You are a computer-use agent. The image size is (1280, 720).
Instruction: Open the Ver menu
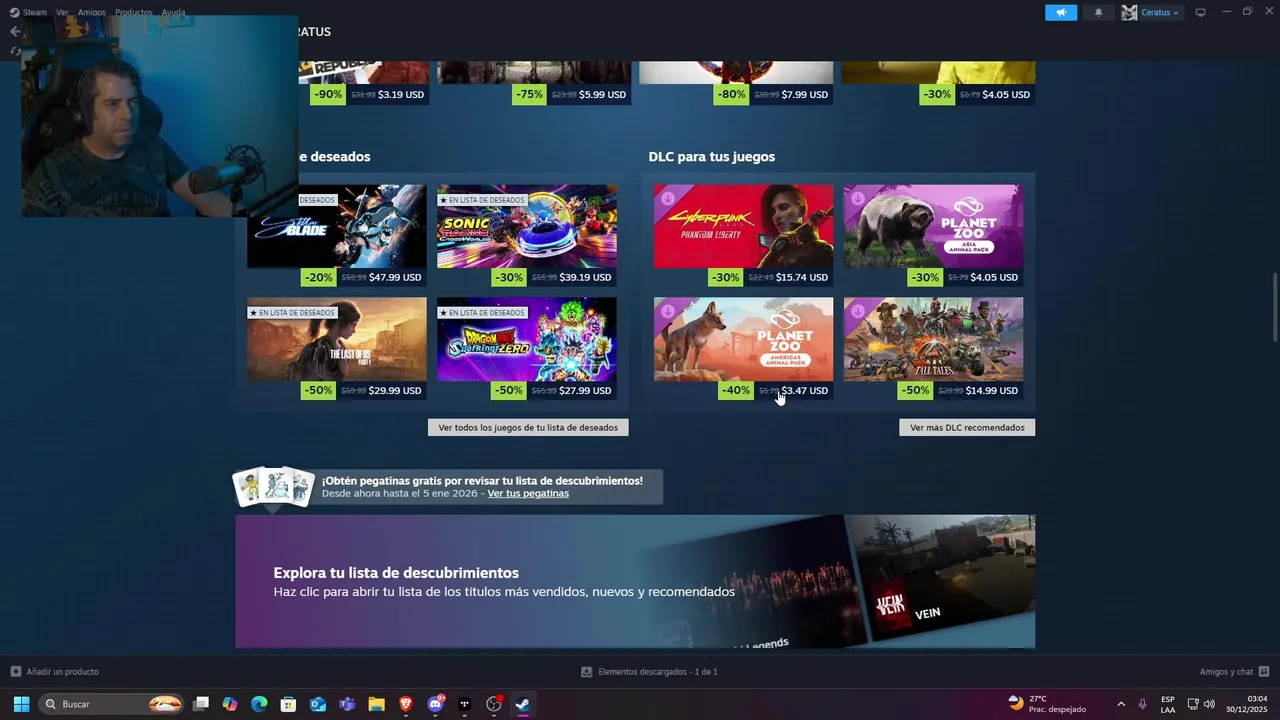pyautogui.click(x=62, y=12)
